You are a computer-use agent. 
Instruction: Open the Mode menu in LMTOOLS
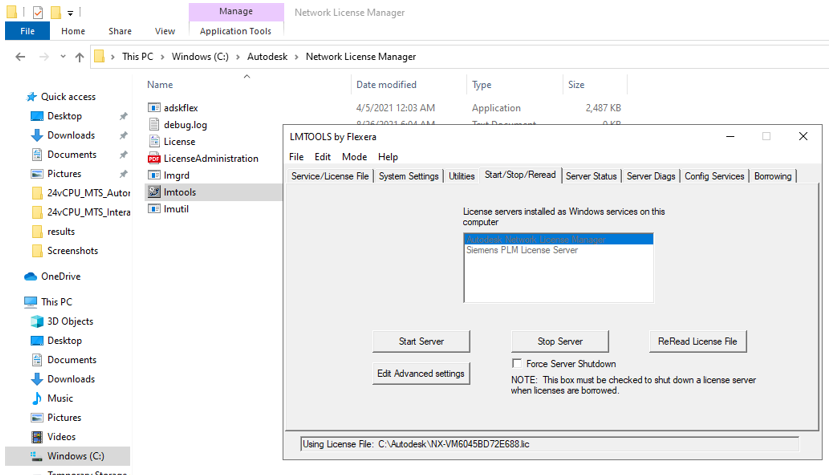click(x=354, y=157)
